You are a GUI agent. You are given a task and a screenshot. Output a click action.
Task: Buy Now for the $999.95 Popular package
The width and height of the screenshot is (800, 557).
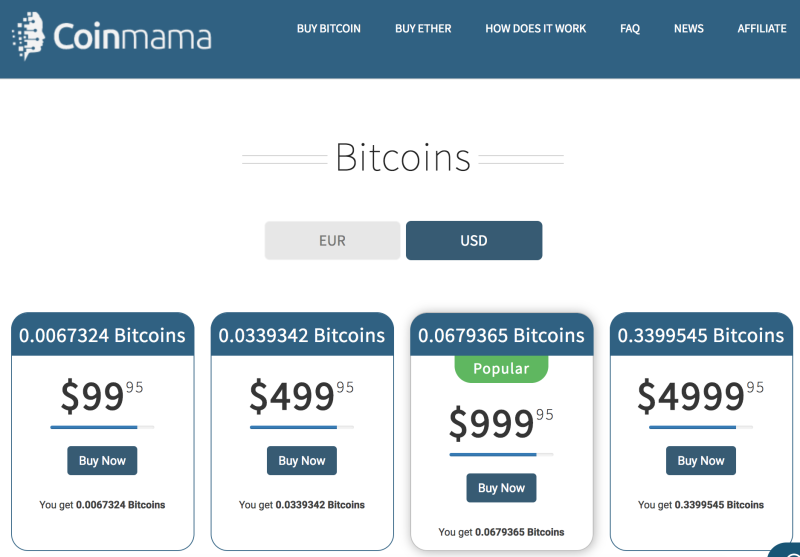click(501, 488)
